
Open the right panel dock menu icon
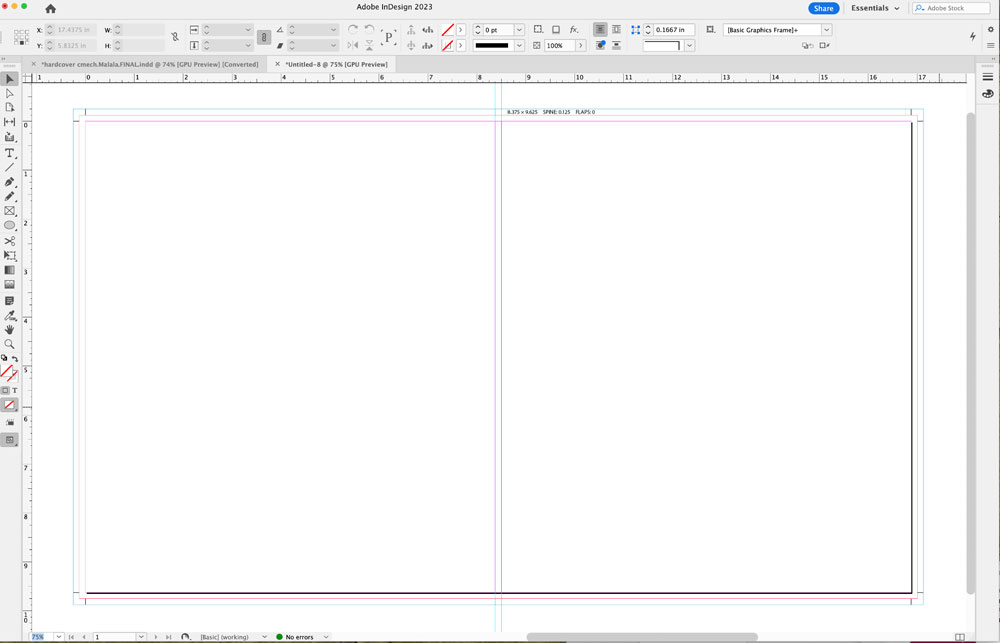coord(987,77)
